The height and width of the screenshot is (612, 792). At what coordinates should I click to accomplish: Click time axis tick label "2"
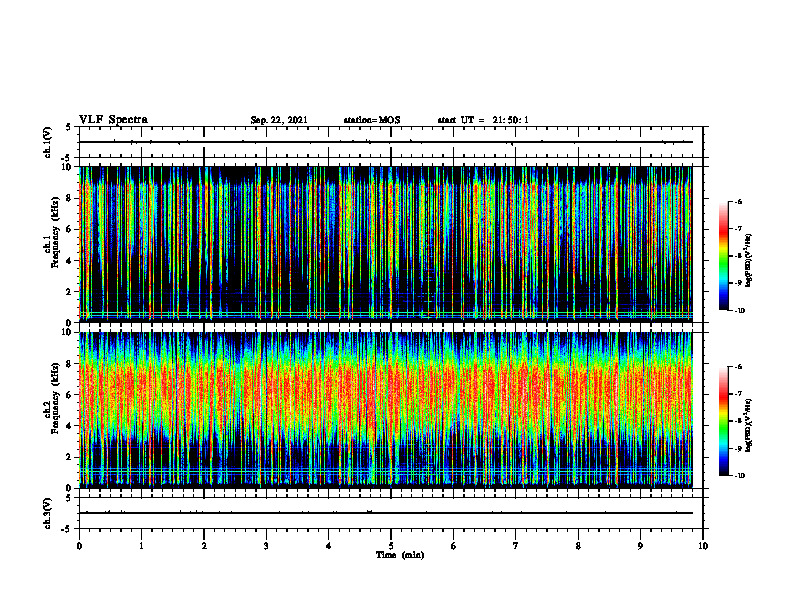[204, 546]
